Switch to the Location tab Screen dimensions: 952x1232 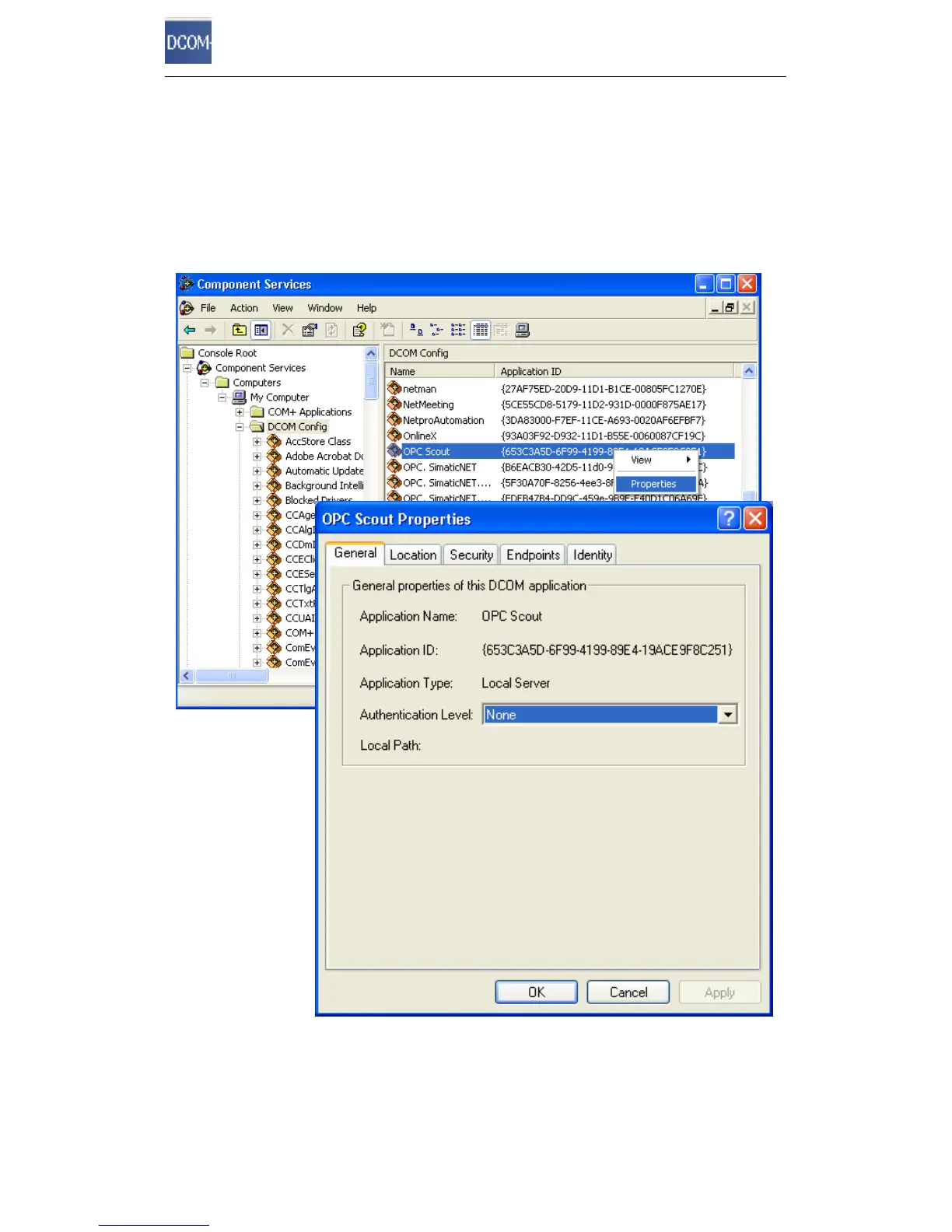coord(413,555)
